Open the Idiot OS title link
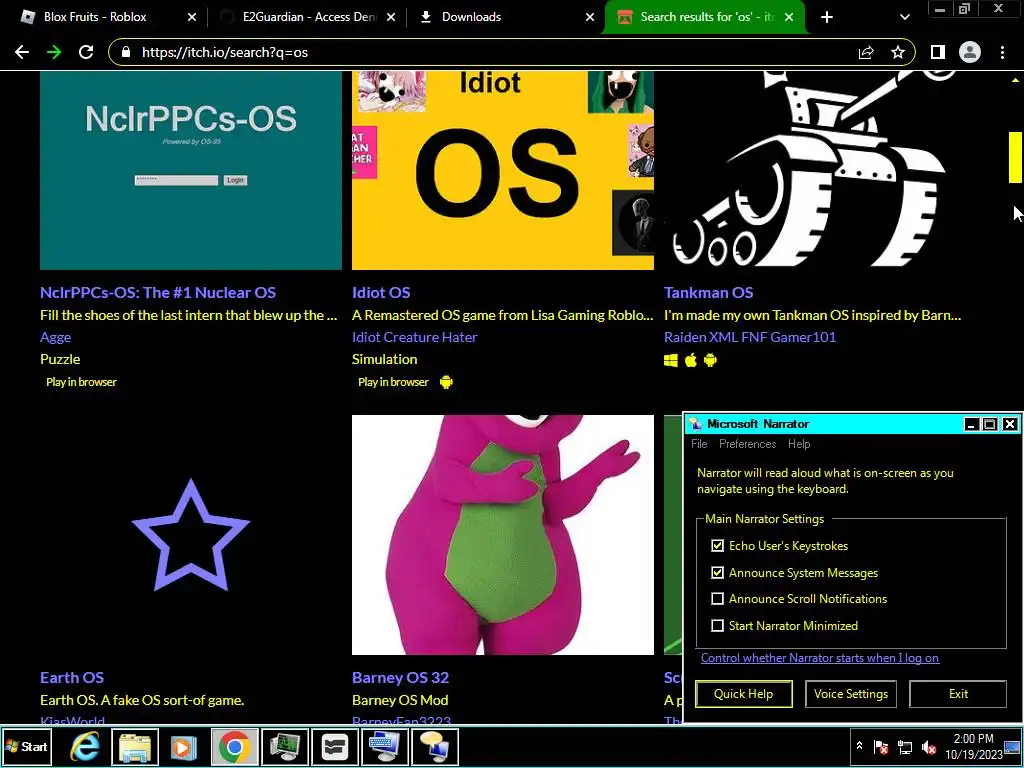1024x768 pixels. click(x=381, y=293)
